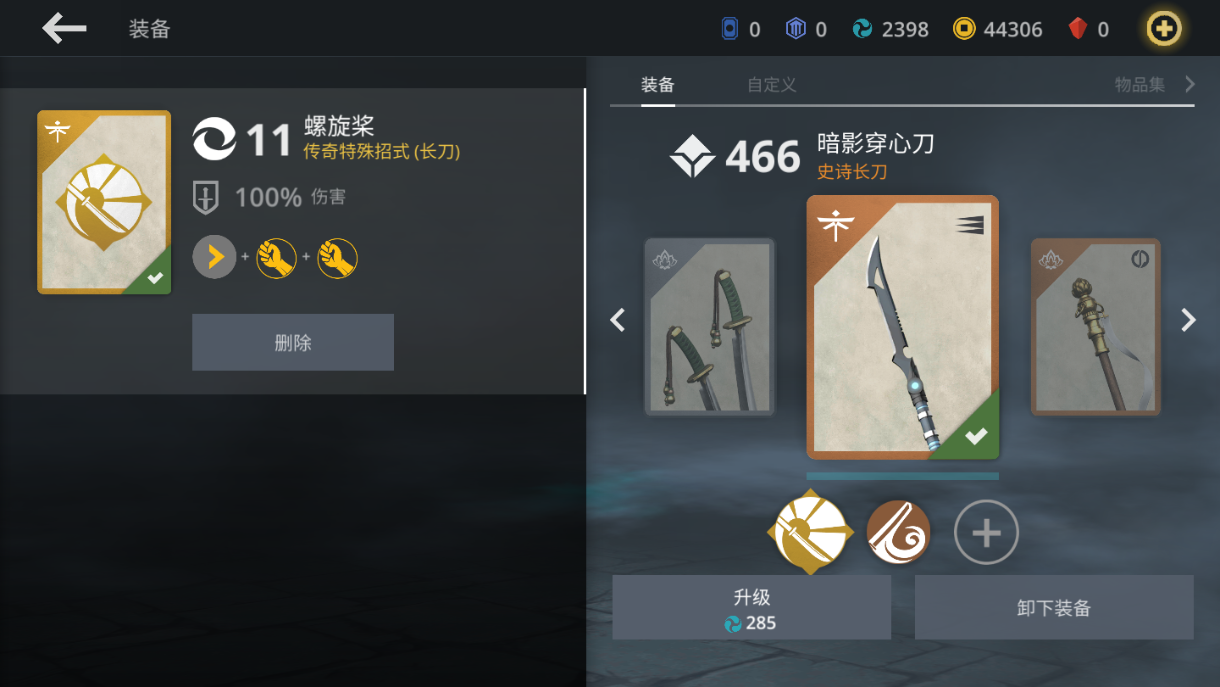Show the previous weapon with left chevron

point(618,320)
